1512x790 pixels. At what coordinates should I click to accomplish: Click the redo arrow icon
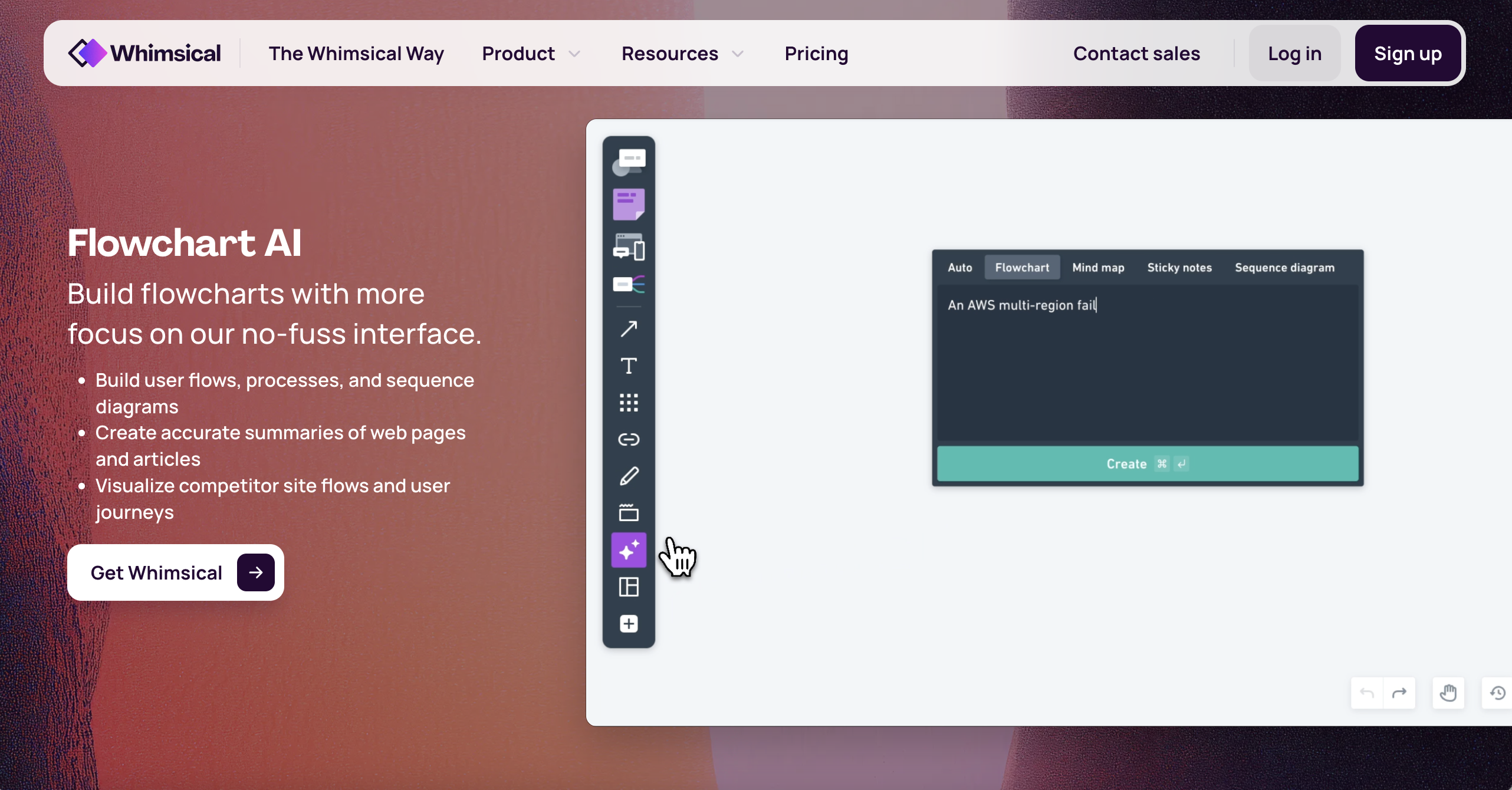pos(1399,693)
